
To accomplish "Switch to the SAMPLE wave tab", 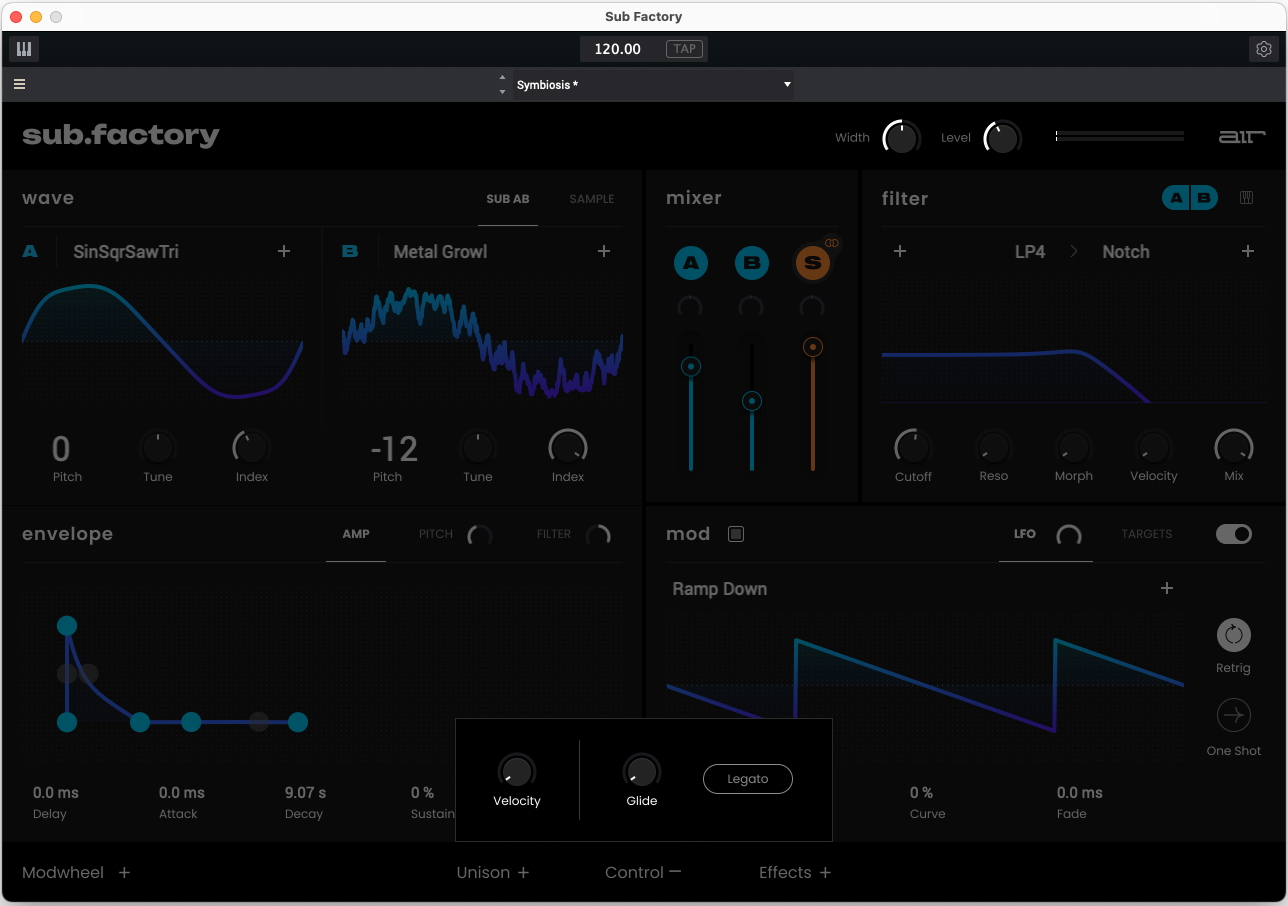I will (x=591, y=199).
